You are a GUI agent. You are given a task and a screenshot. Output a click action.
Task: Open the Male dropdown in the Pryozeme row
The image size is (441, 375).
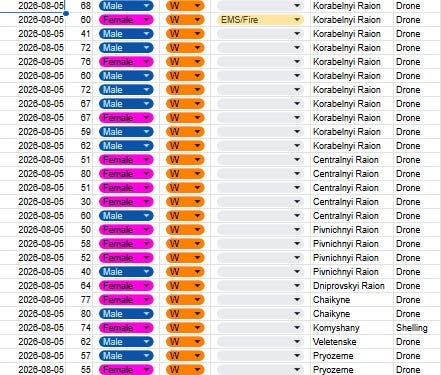126,356
